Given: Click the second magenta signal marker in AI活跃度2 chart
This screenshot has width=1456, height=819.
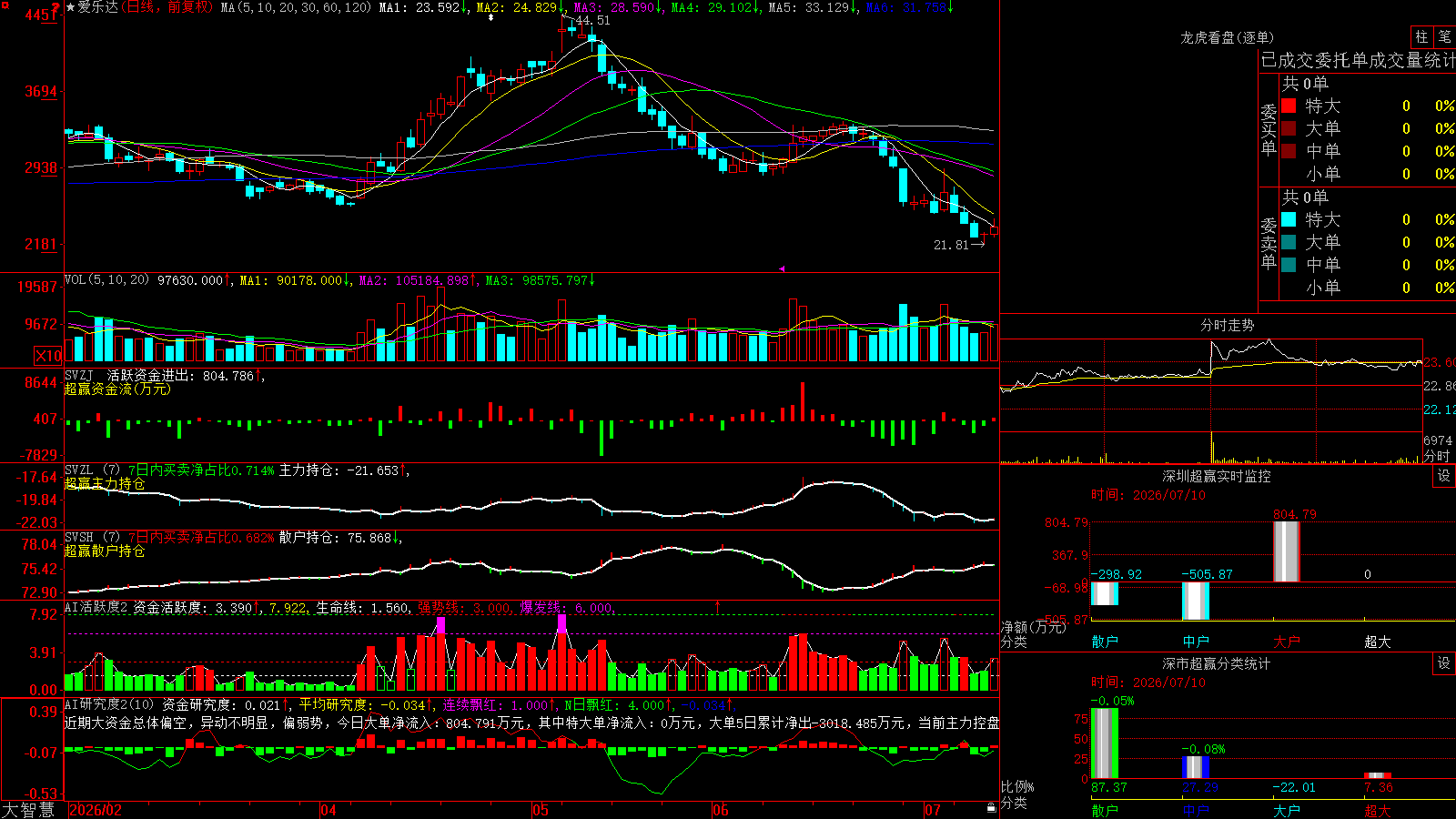Looking at the screenshot, I should click(x=561, y=623).
